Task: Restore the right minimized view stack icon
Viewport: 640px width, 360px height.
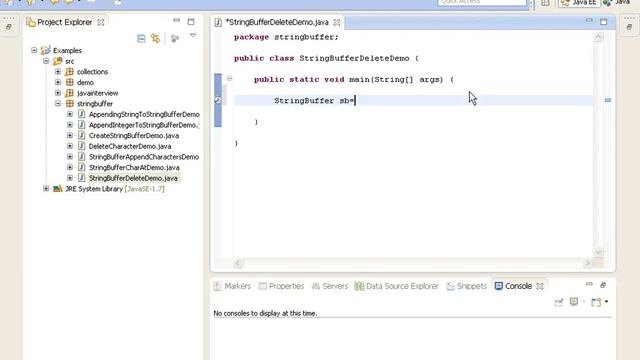Action: pyautogui.click(x=629, y=27)
